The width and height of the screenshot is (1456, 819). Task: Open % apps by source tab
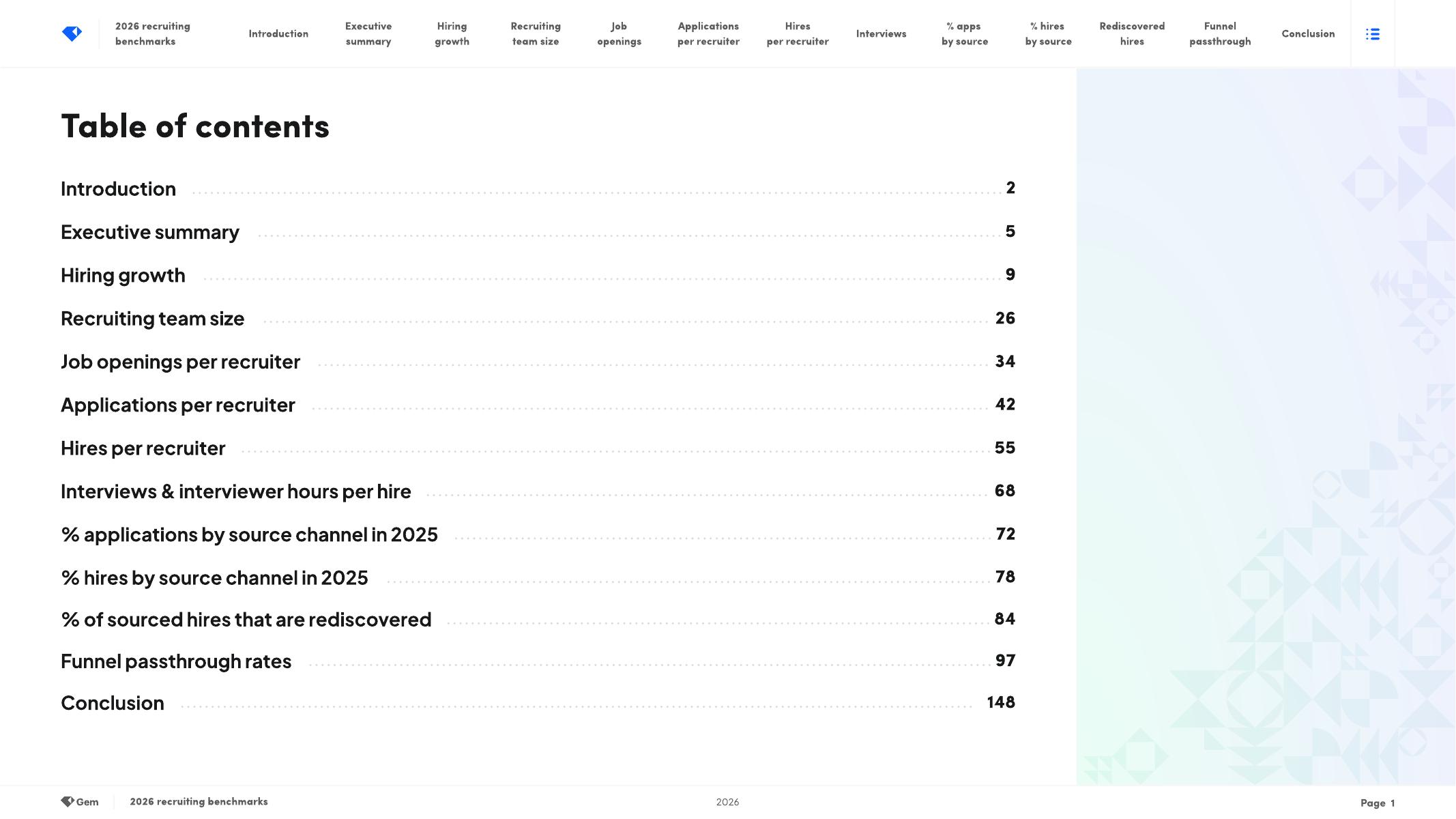click(964, 33)
